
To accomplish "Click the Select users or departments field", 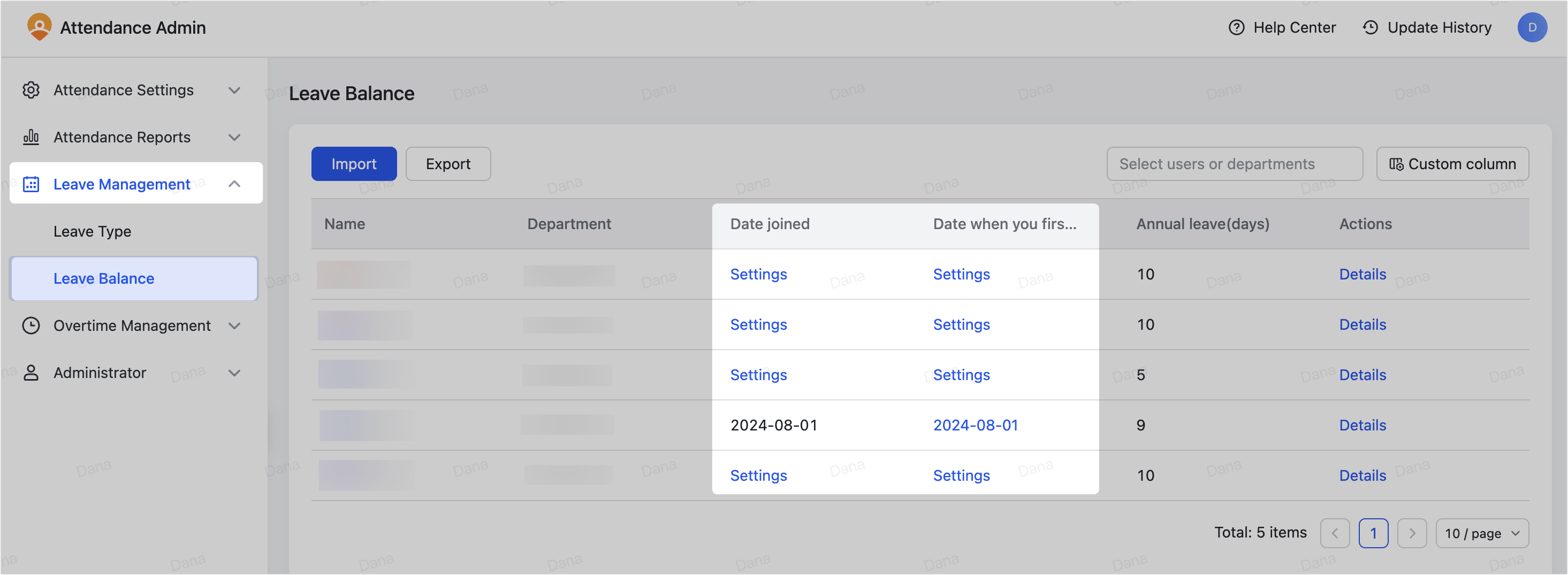I will (x=1235, y=163).
